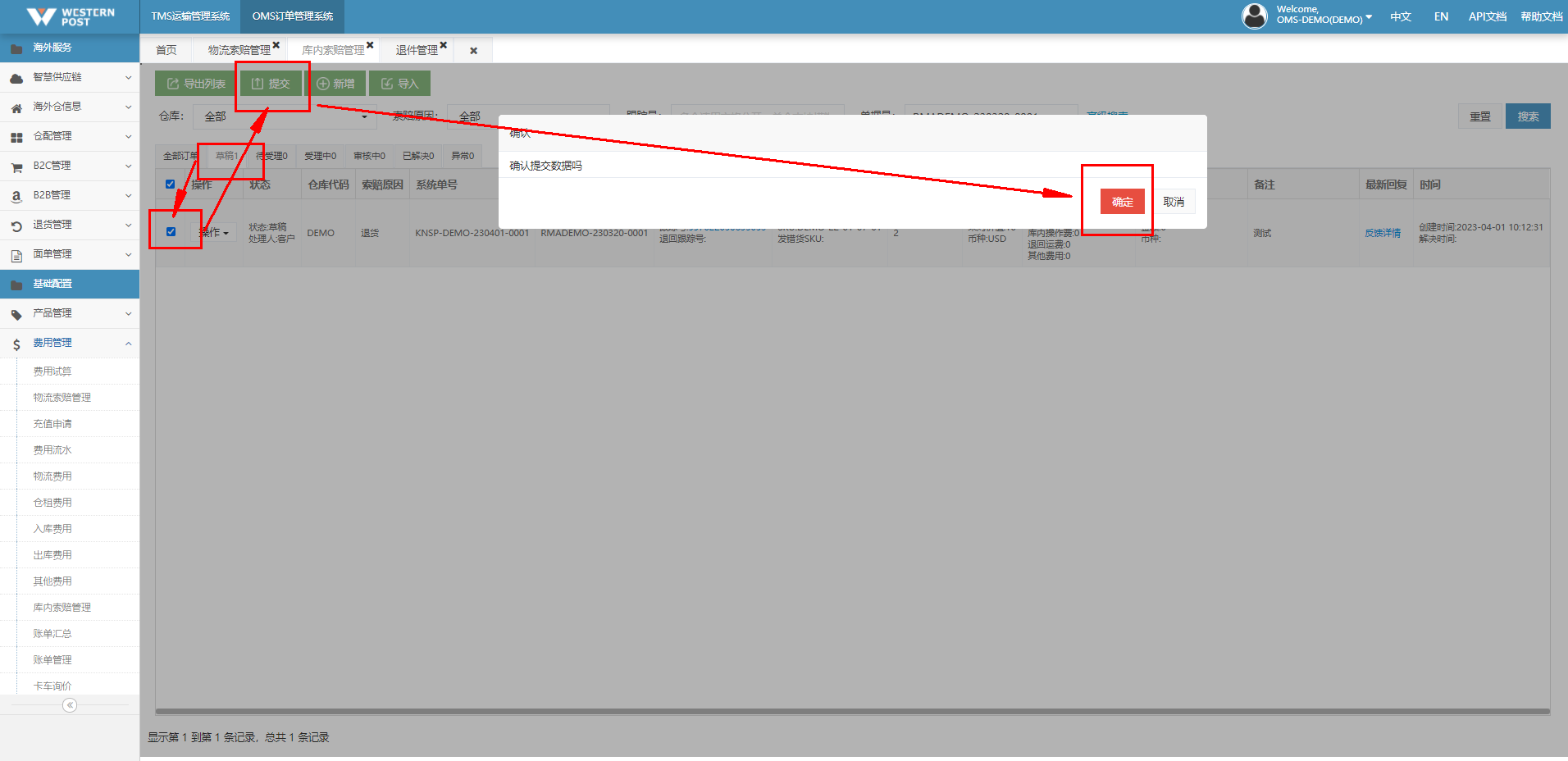Expand the 仓配管理 menu
The height and width of the screenshot is (761, 1568).
pyautogui.click(x=128, y=137)
